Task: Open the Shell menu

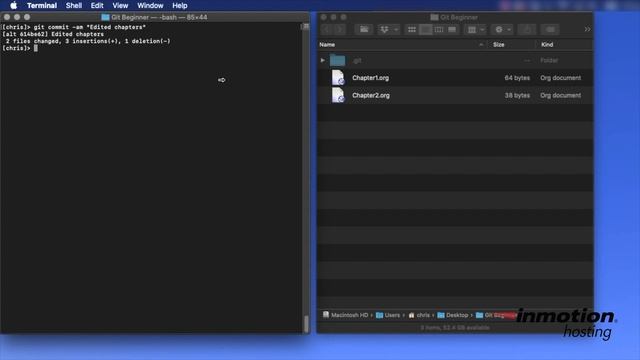Action: 74,5
